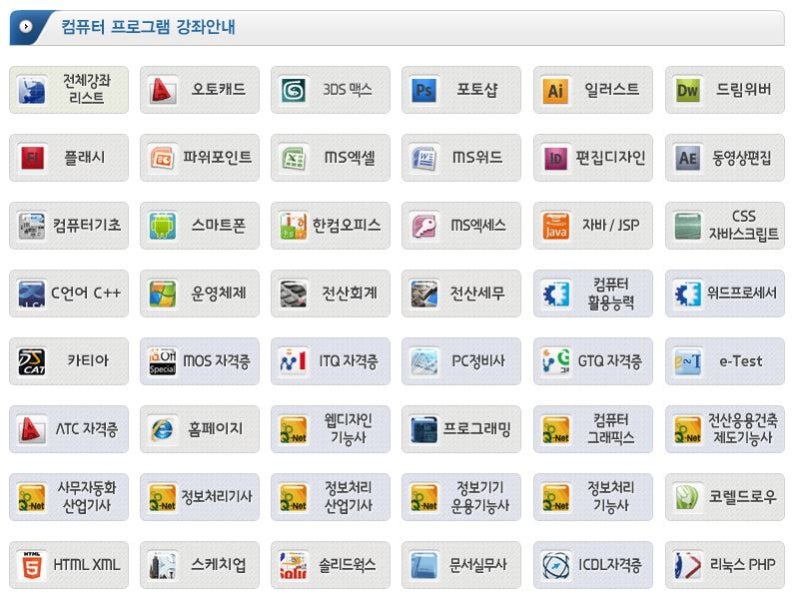Select the 컴퓨터 그래픽스 link
Viewport: 800px width, 595px height.
coord(593,429)
